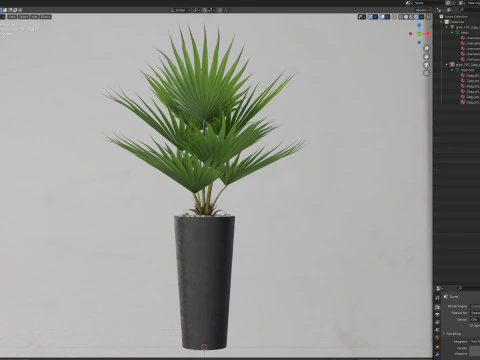Open the Feature Set dropdown
Screen dimensions: 480x360
pos(475,313)
